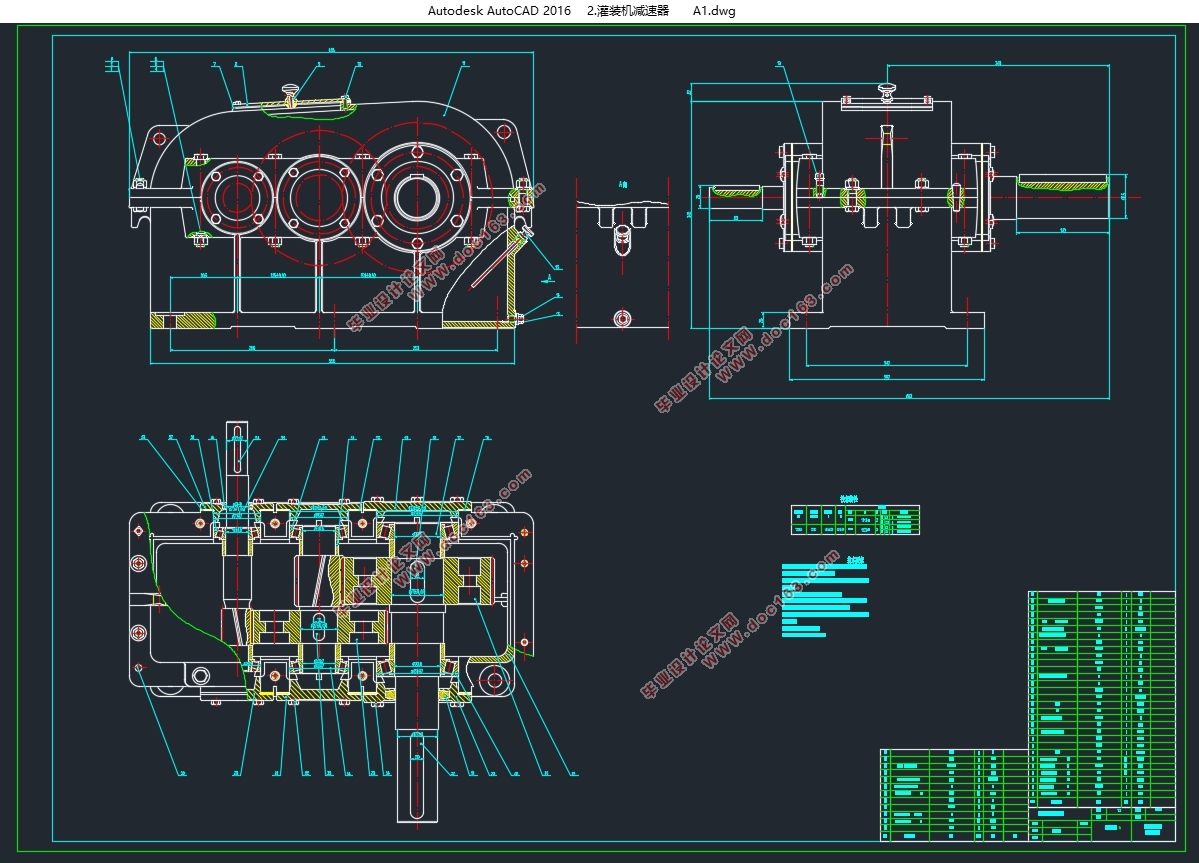The height and width of the screenshot is (863, 1199).
Task: Select the inspection cover knob on the side view
Action: pos(887,91)
